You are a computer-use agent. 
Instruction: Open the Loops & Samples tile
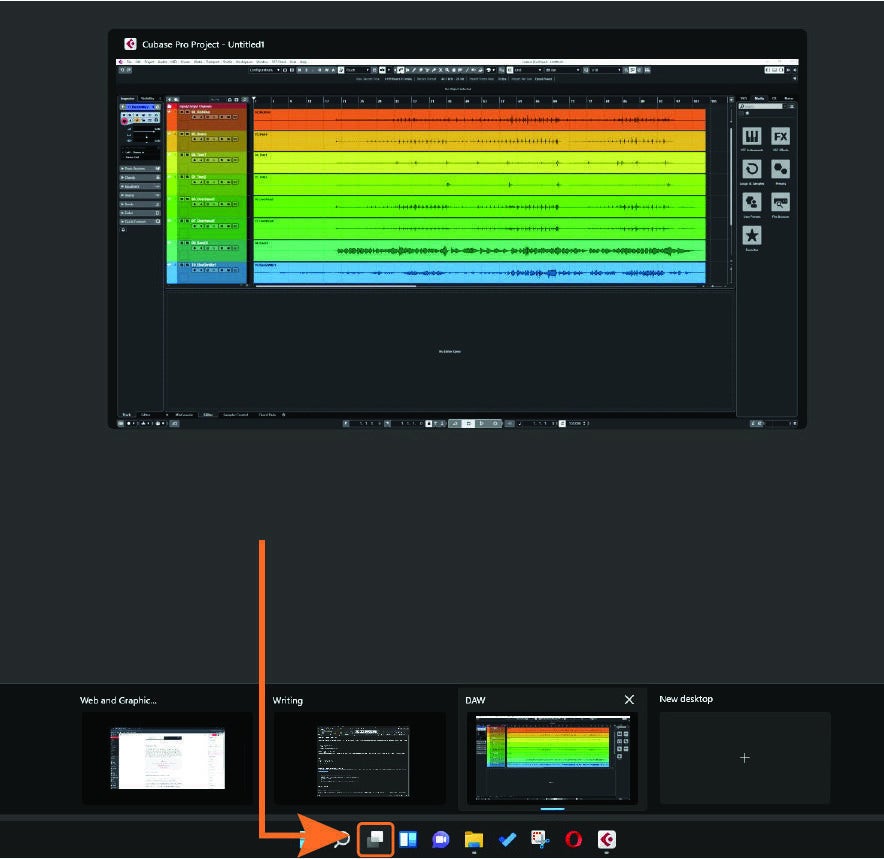tap(751, 171)
